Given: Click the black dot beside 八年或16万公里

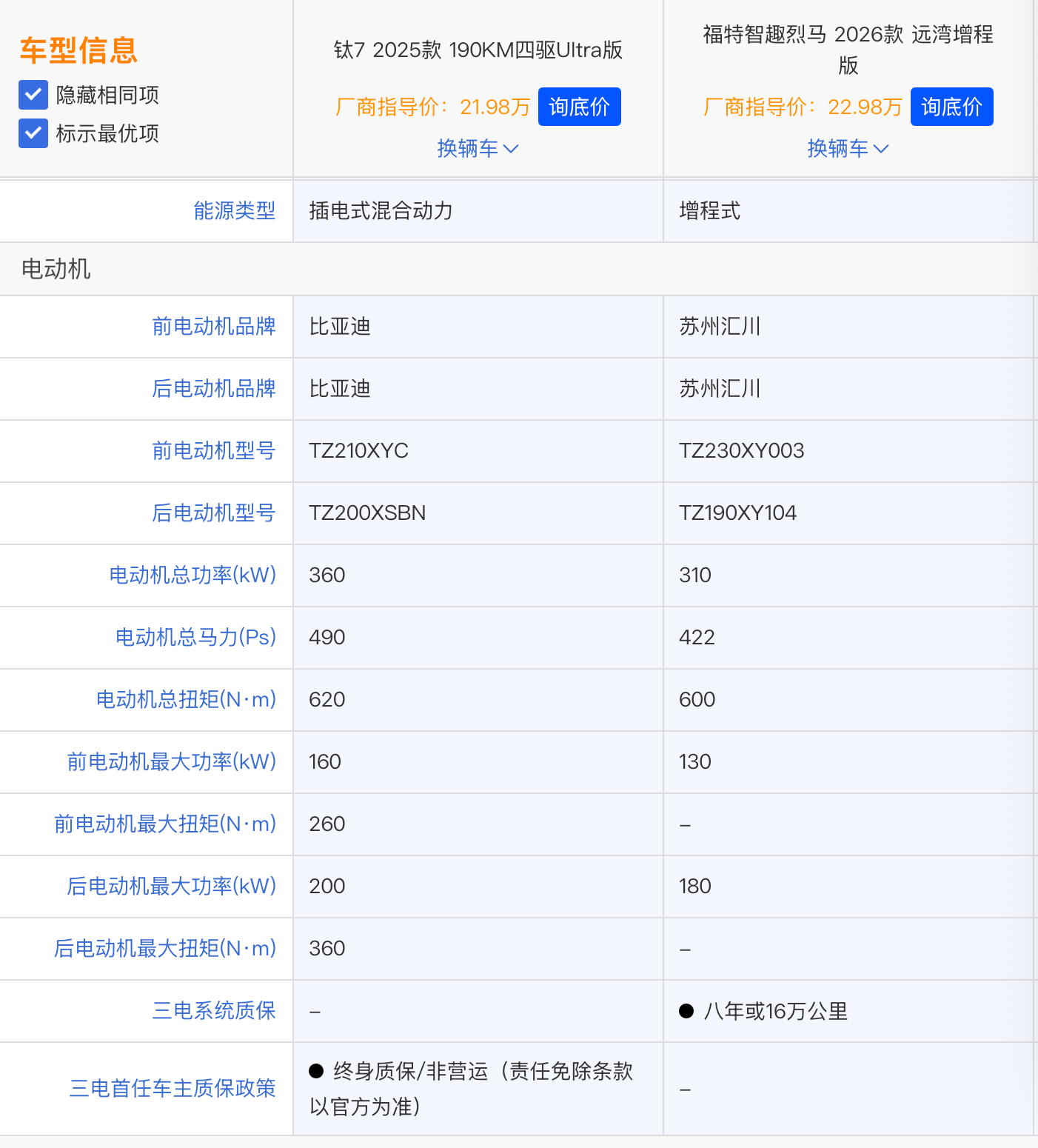Looking at the screenshot, I should pyautogui.click(x=686, y=1011).
